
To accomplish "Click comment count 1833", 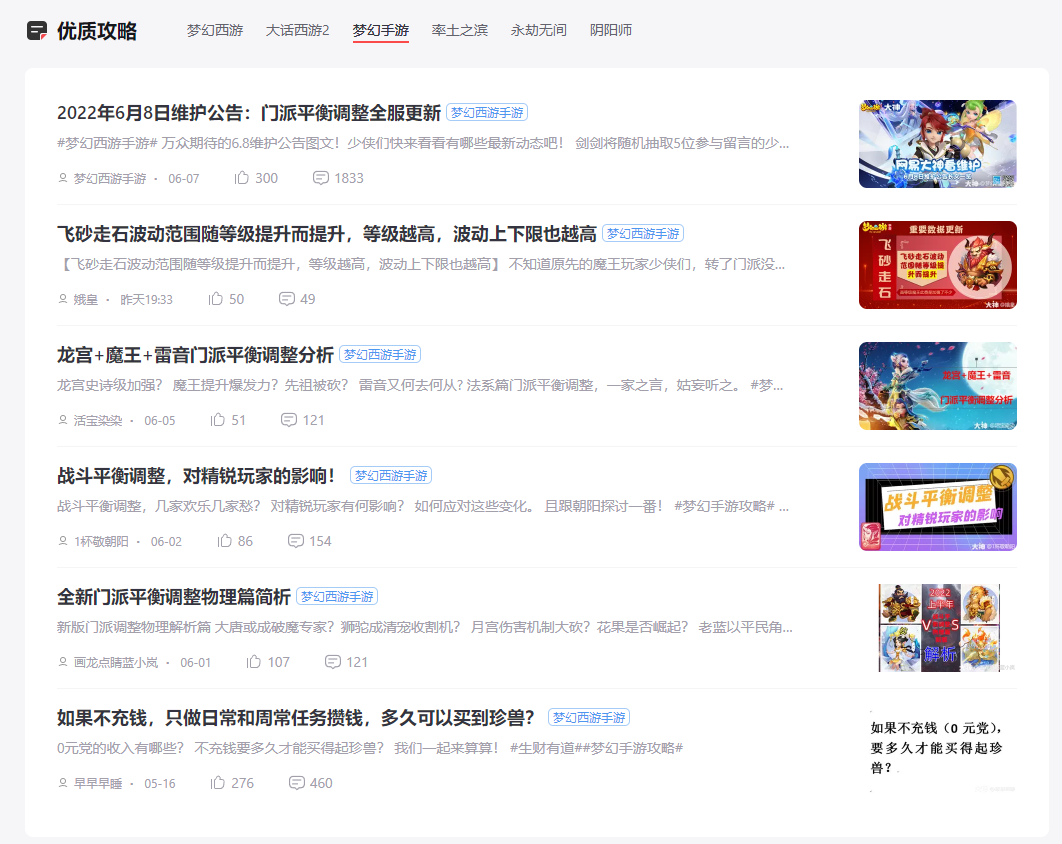I will 349,178.
